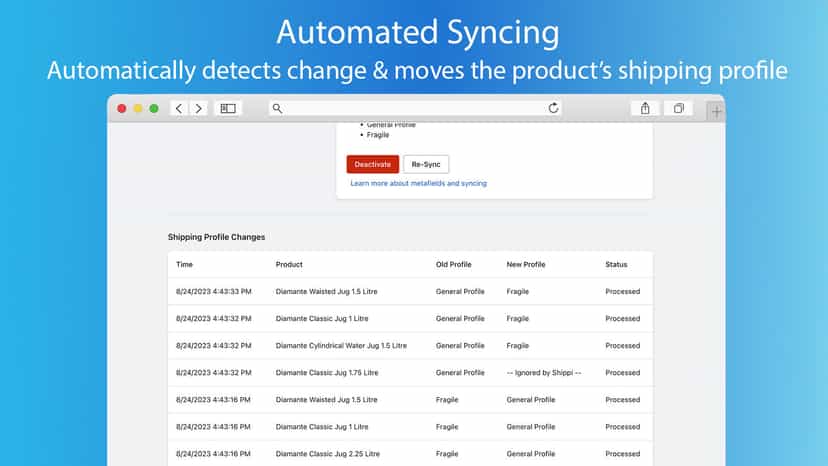Show all tabs overview icon
This screenshot has height=466, width=828.
(679, 108)
